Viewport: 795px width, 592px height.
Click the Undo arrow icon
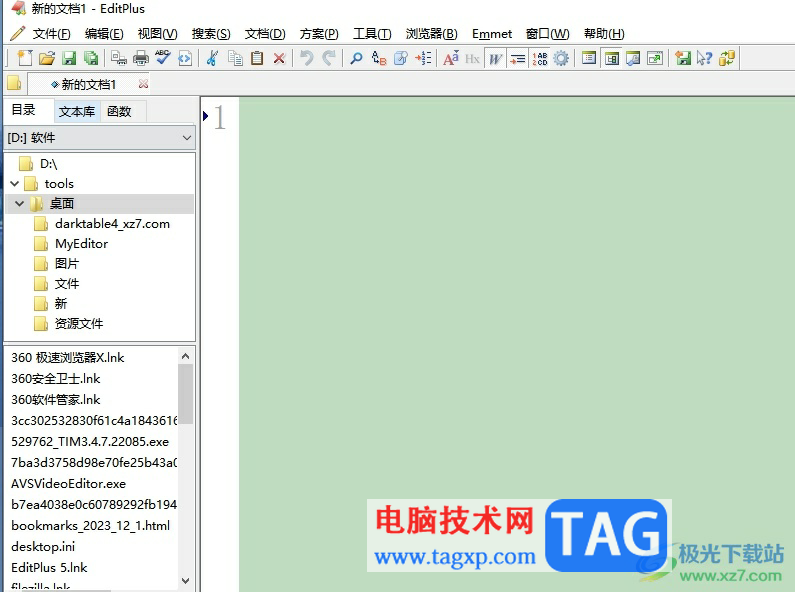coord(306,58)
